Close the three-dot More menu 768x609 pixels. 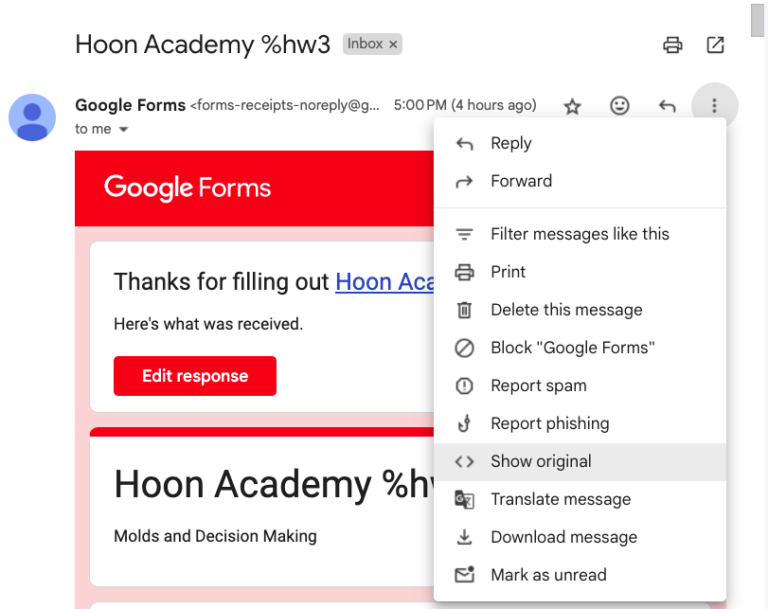tap(714, 105)
